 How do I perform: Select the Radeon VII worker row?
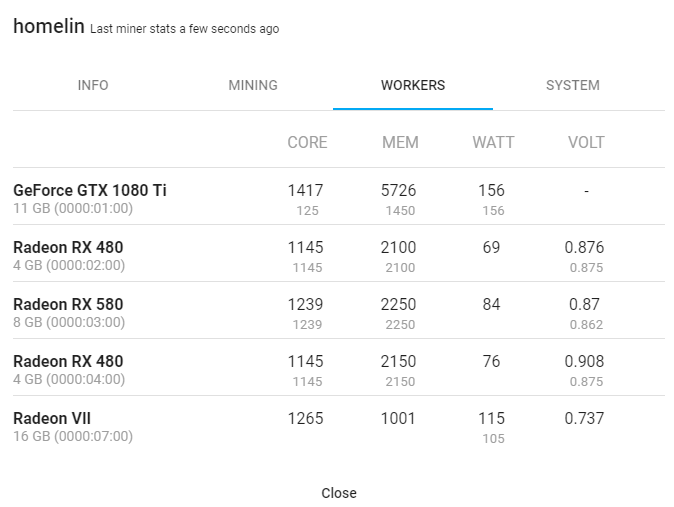[x=339, y=424]
